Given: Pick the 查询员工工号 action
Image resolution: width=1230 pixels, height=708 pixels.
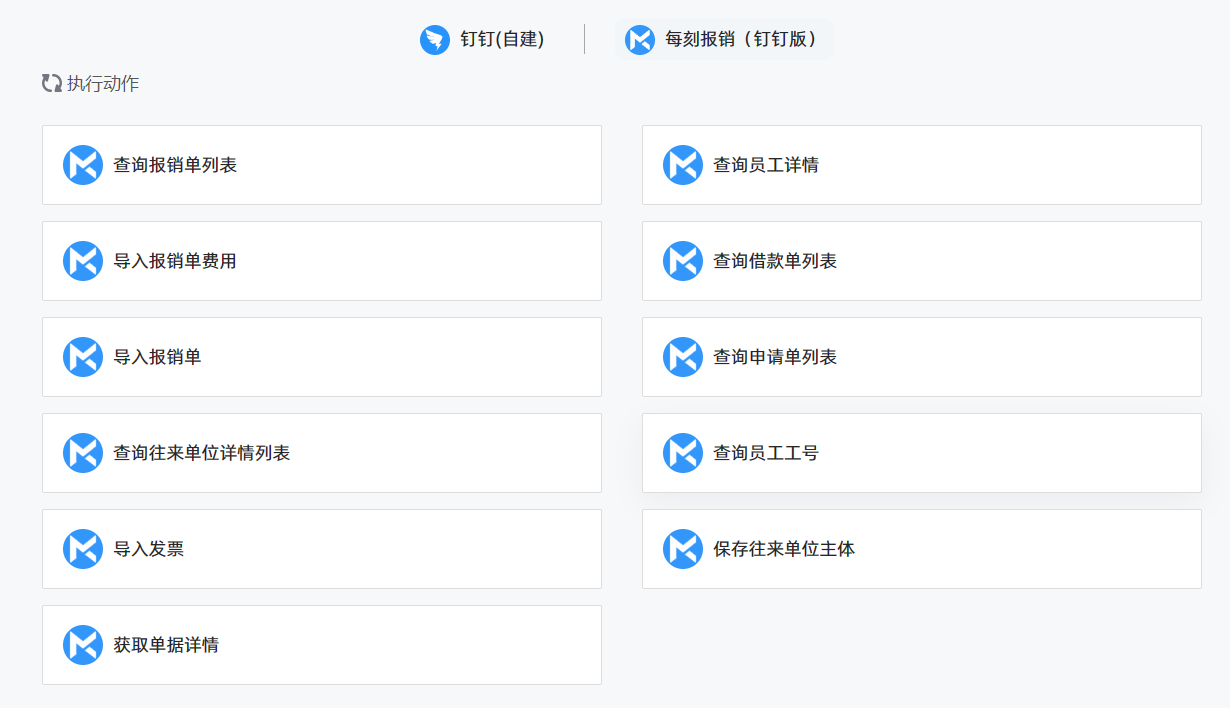Looking at the screenshot, I should [922, 453].
